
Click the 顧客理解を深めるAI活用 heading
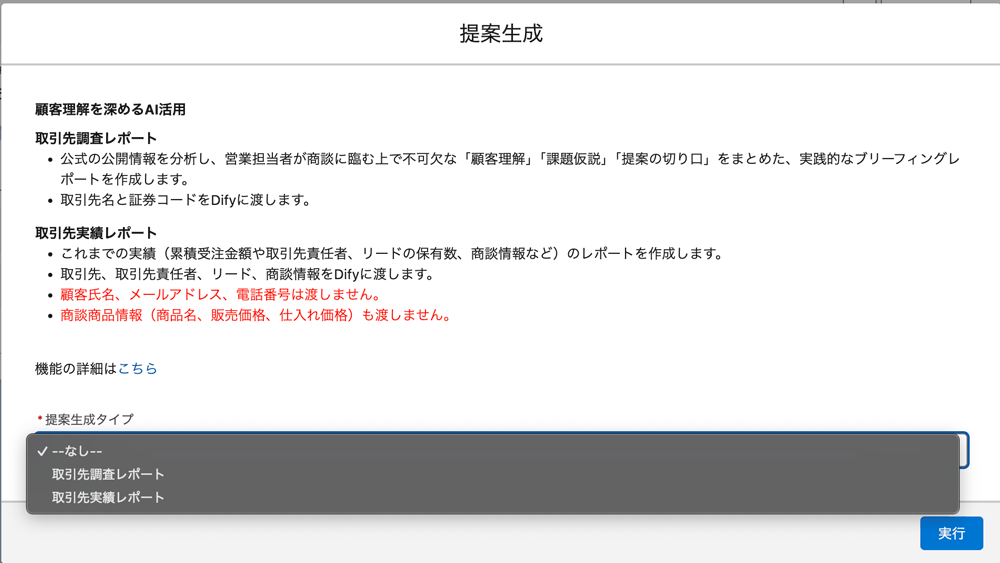click(110, 110)
